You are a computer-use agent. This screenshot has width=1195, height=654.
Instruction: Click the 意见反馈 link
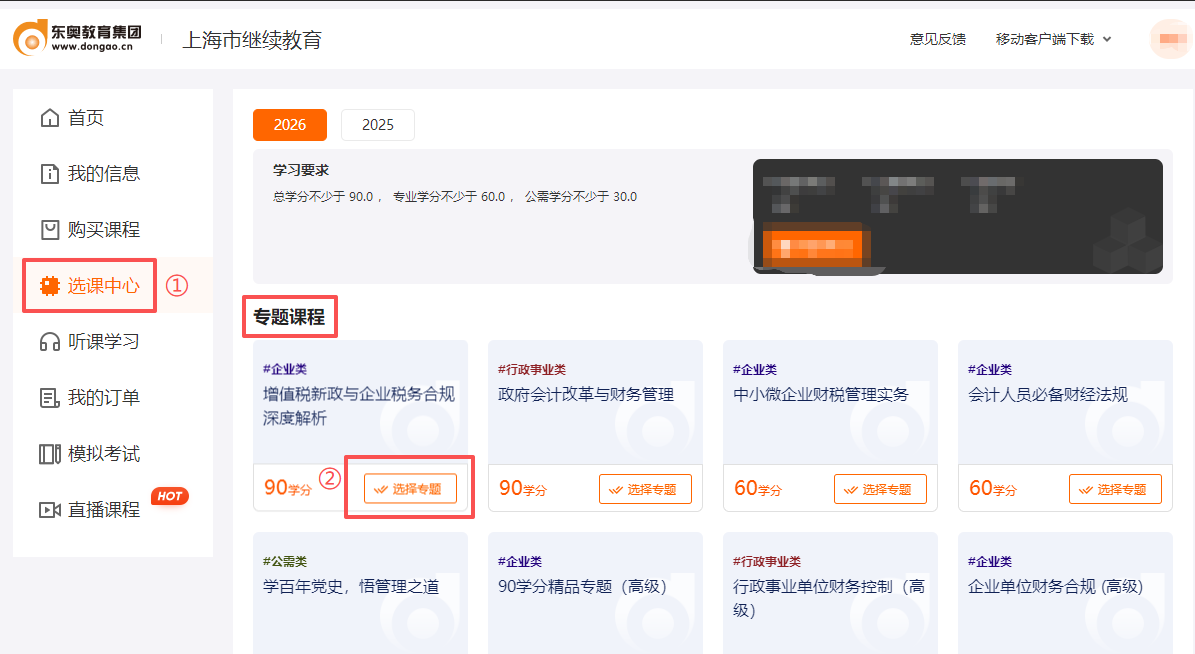coord(937,38)
